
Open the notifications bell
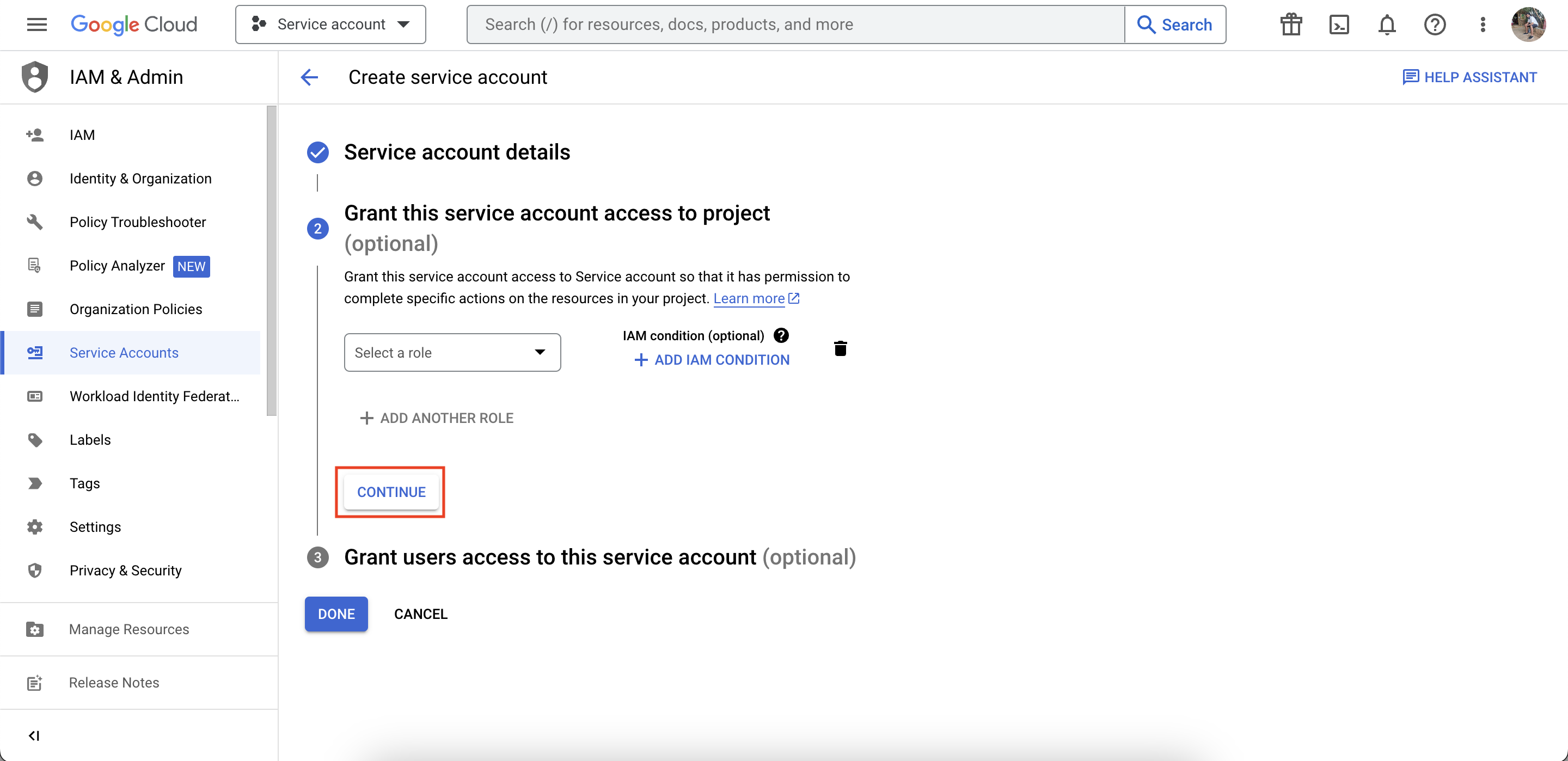coord(1387,24)
